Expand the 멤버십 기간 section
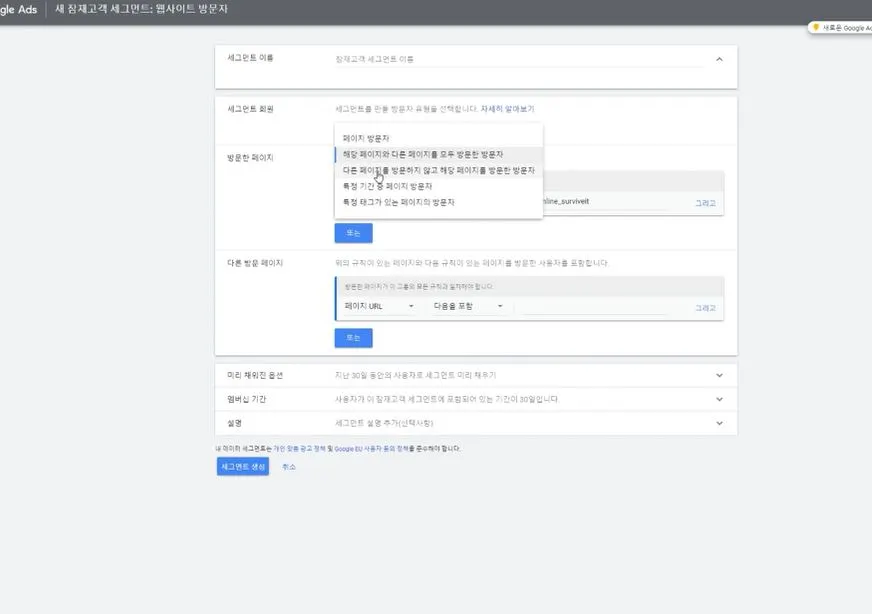Image resolution: width=872 pixels, height=614 pixels. 718,398
